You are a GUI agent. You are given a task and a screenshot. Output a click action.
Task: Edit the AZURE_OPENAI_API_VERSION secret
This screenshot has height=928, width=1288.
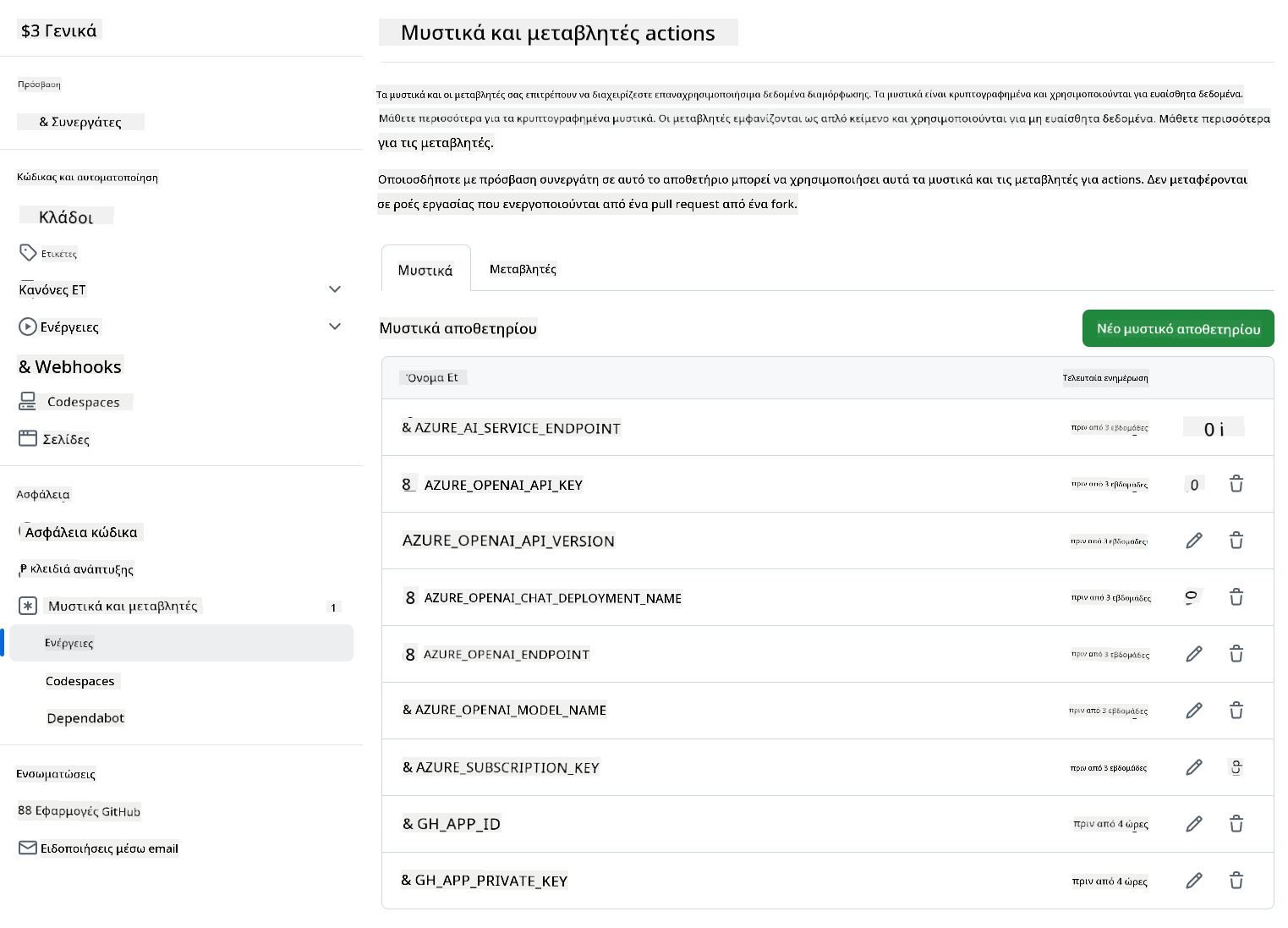coord(1194,541)
